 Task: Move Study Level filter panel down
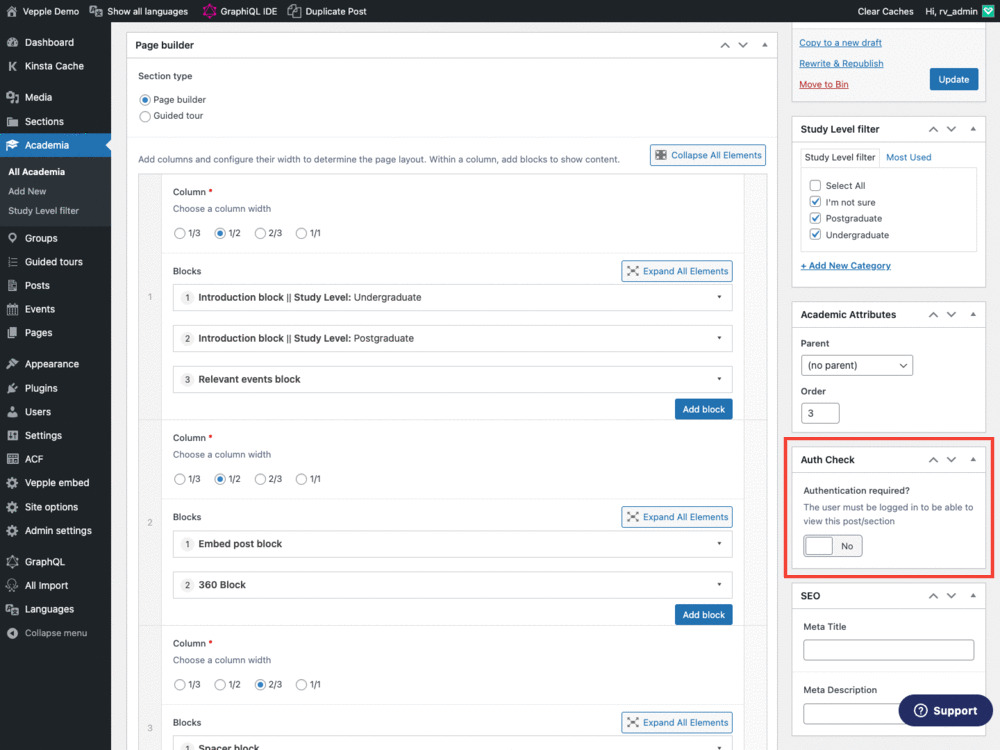[952, 129]
